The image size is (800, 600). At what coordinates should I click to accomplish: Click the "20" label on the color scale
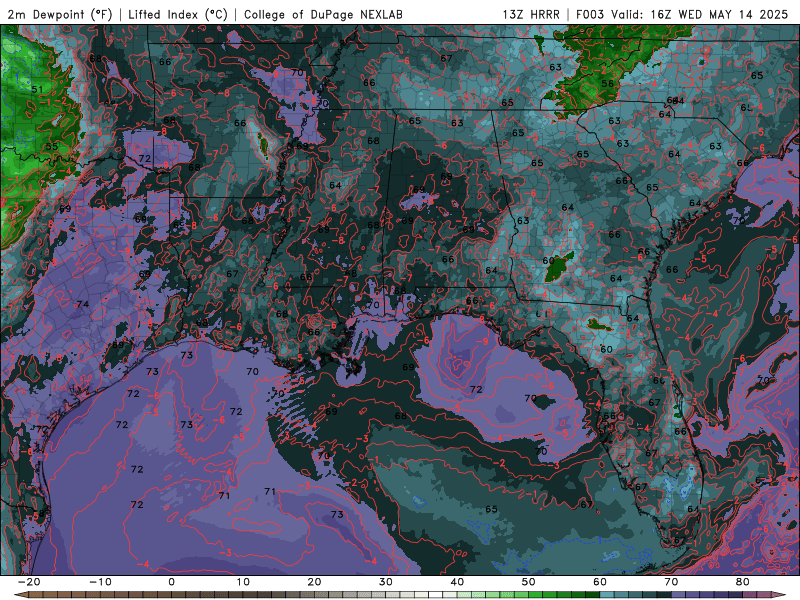[314, 582]
